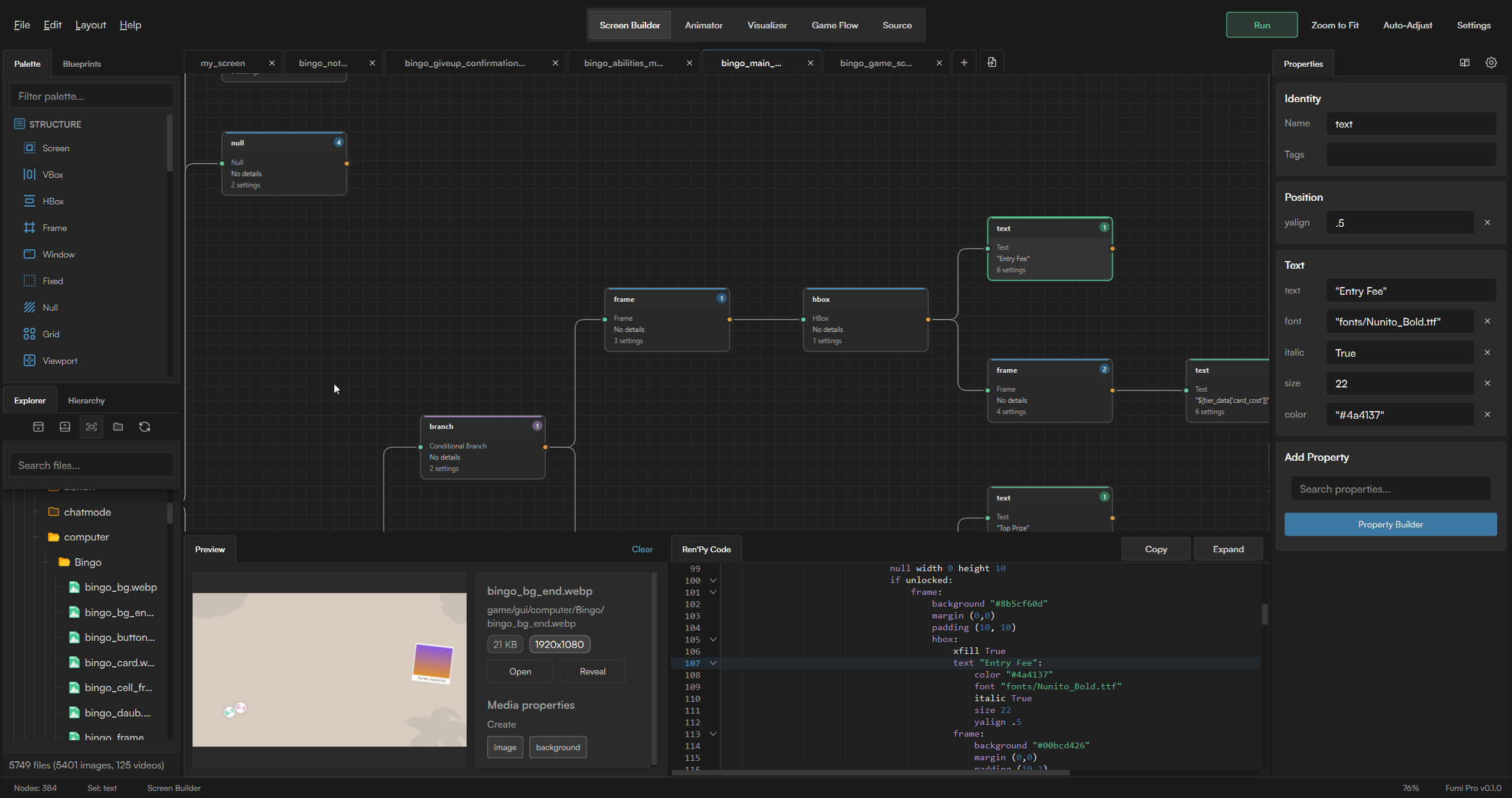Screen dimensions: 1512x798
Task: Select the Screen palette item icon
Action: (29, 148)
